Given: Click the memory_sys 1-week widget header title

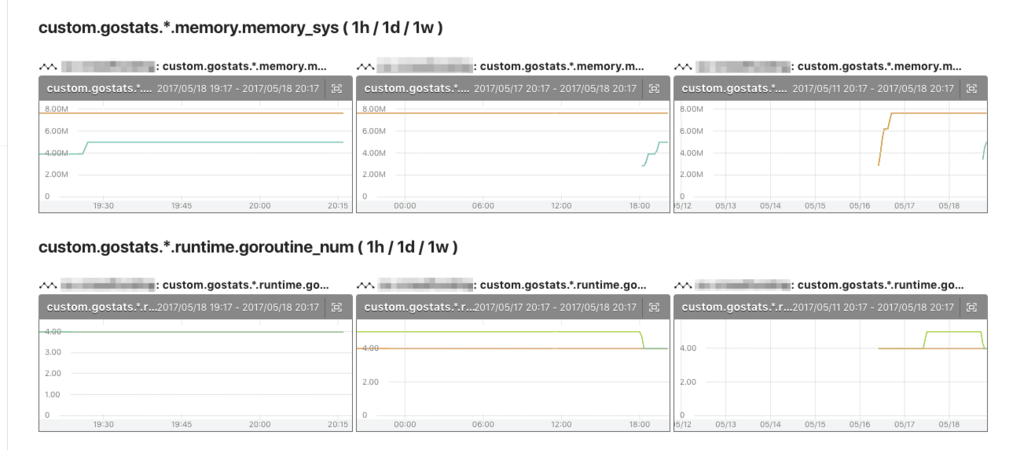Looking at the screenshot, I should pos(734,88).
